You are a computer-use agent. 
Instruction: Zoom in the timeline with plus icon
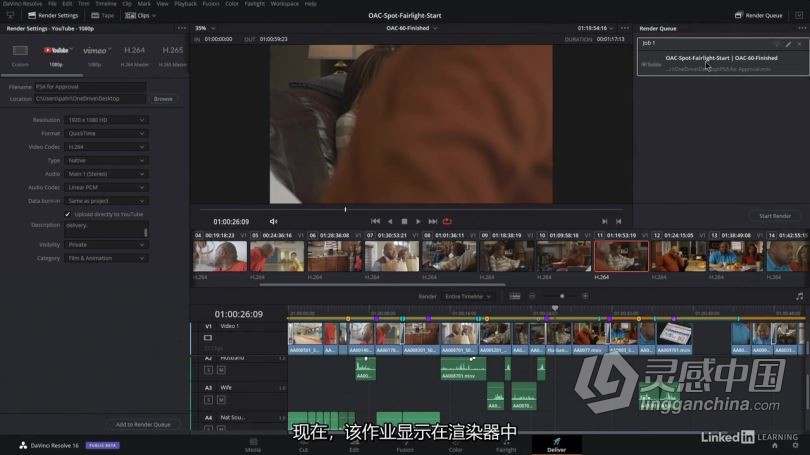tap(585, 296)
